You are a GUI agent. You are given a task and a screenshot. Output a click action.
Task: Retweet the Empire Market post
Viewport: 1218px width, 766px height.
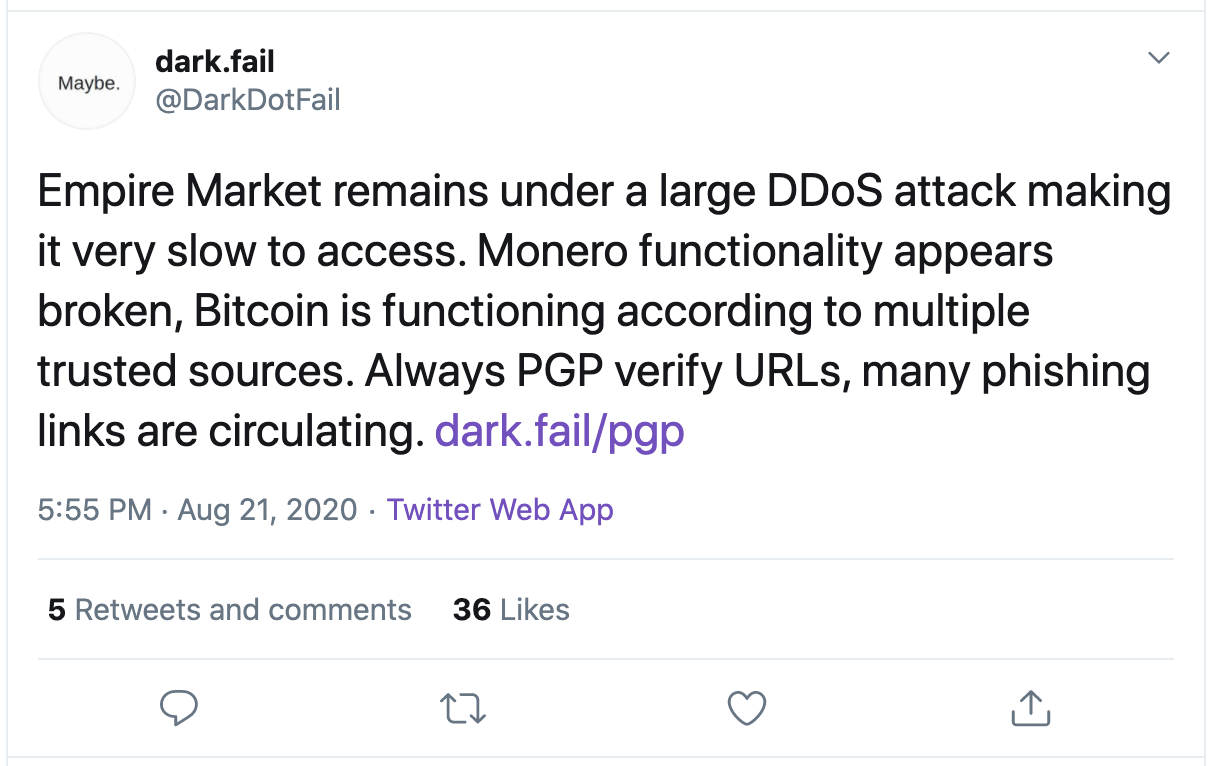(x=463, y=708)
